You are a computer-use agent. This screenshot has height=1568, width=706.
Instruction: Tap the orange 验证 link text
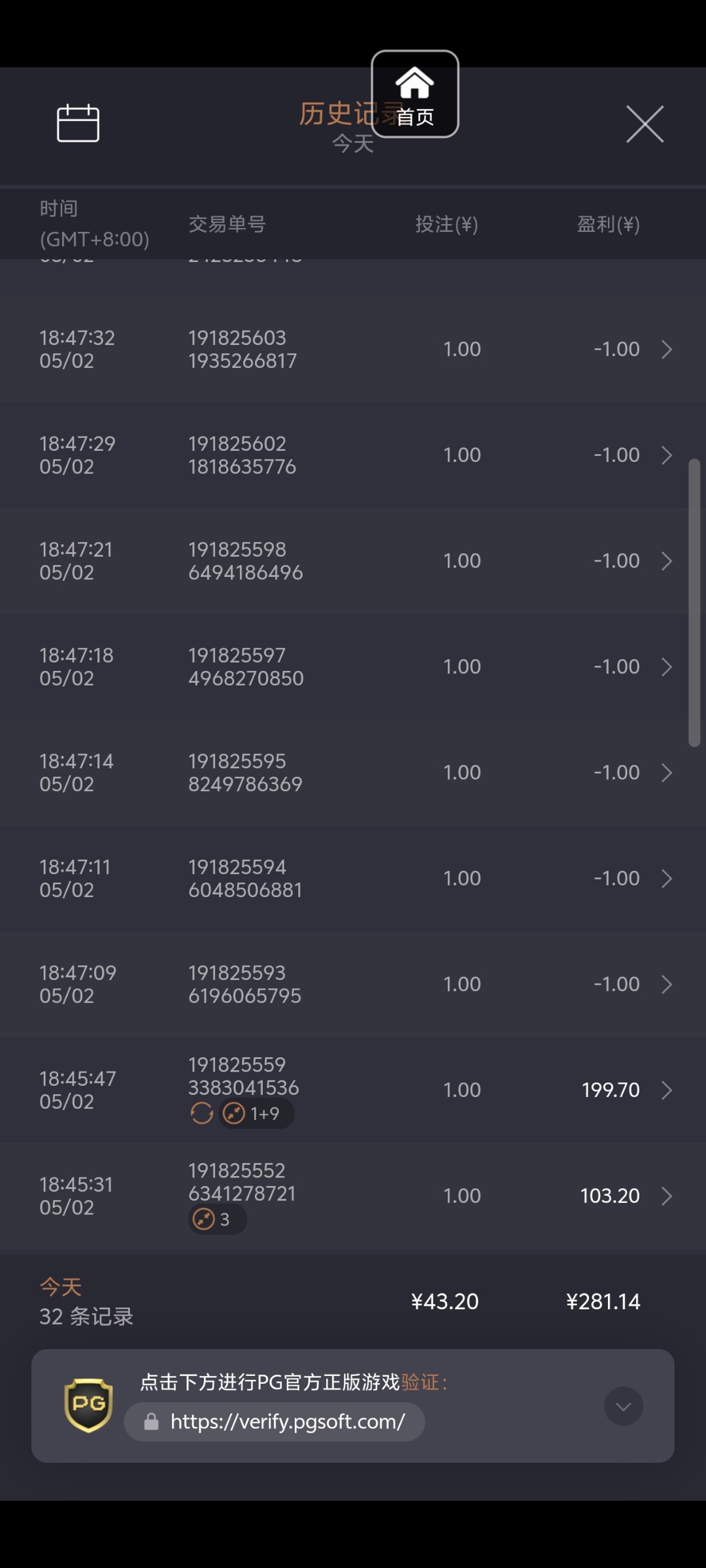coord(420,1382)
